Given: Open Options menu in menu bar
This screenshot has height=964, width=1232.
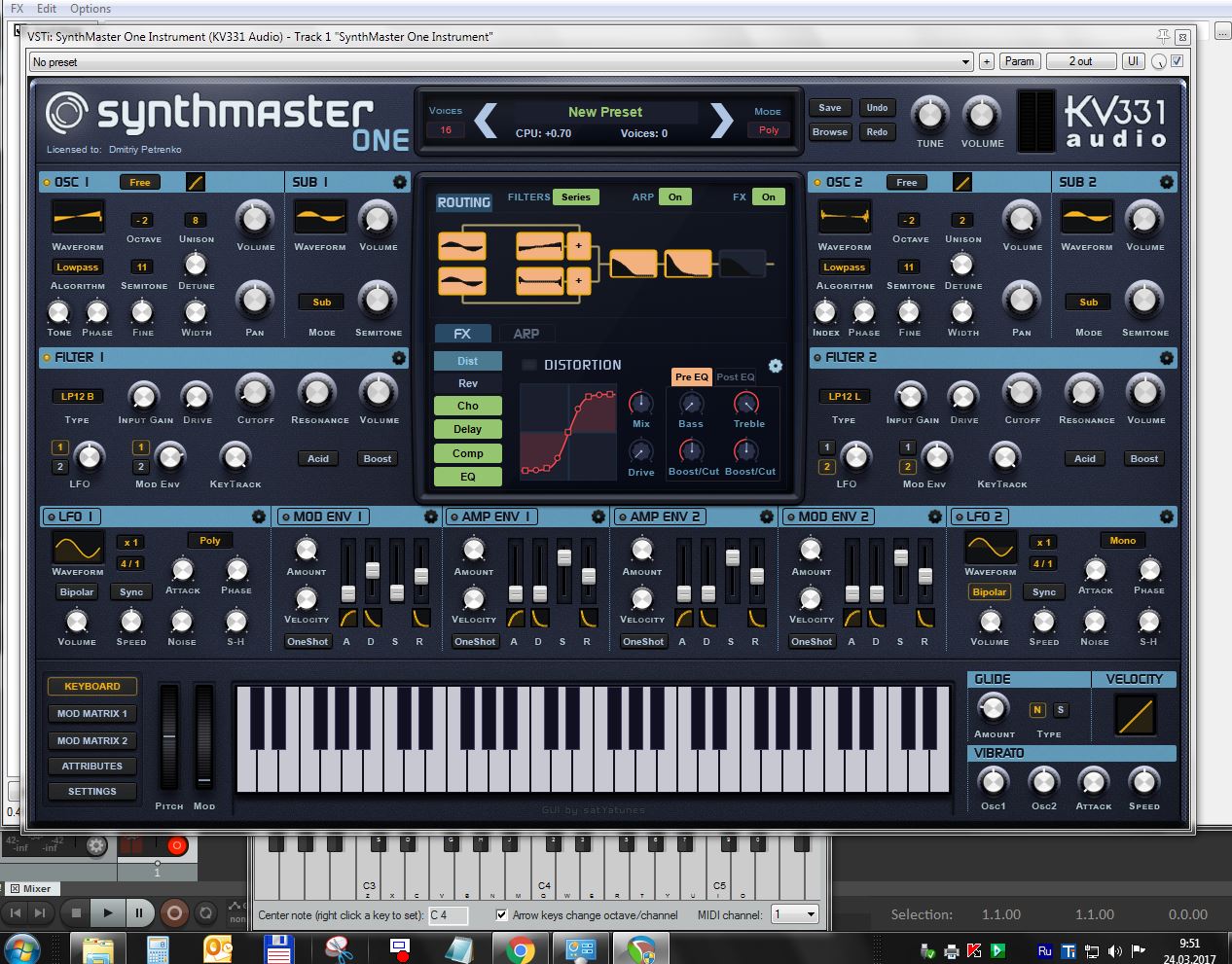Looking at the screenshot, I should click(x=90, y=8).
